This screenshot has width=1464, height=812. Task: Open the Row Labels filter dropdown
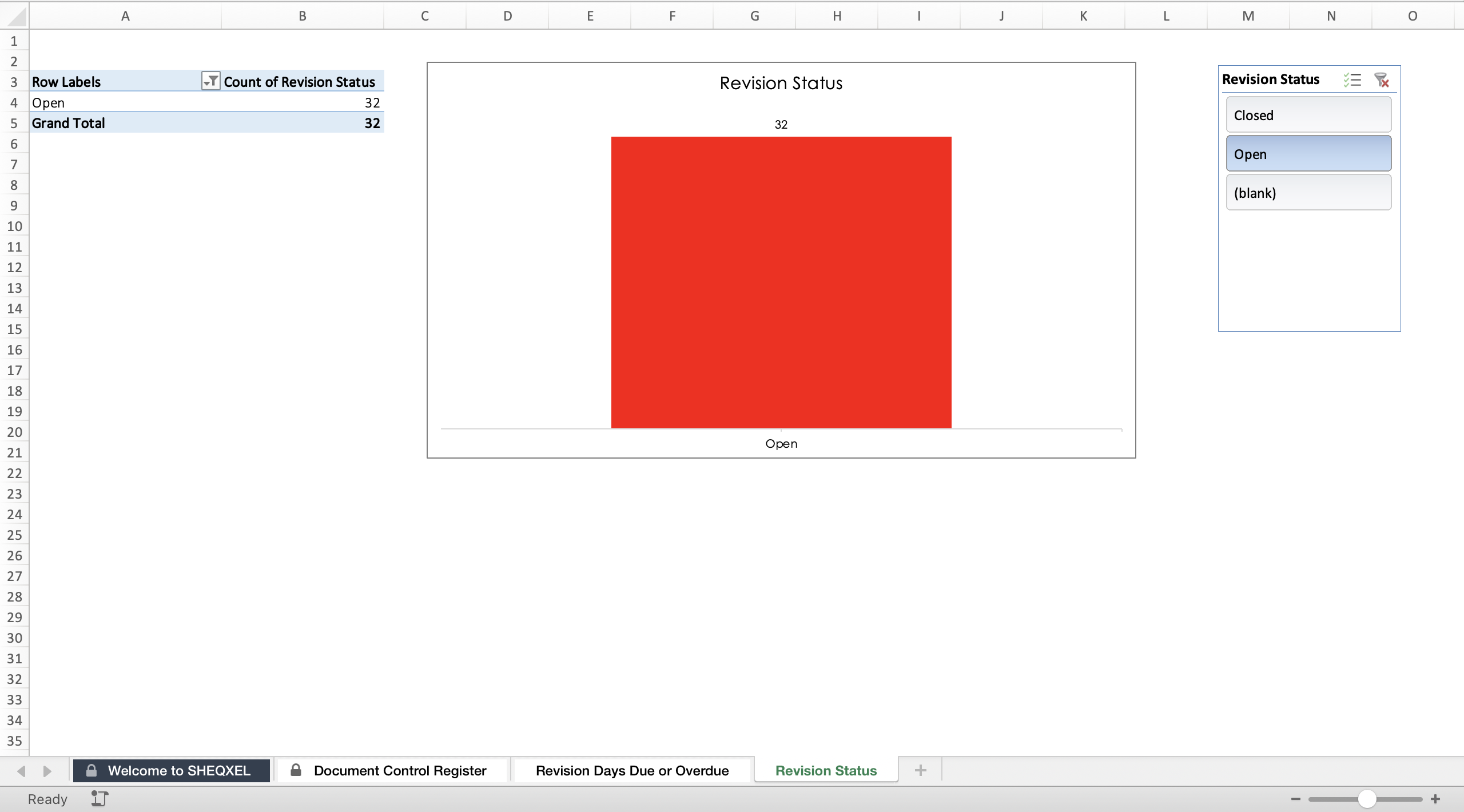(210, 81)
